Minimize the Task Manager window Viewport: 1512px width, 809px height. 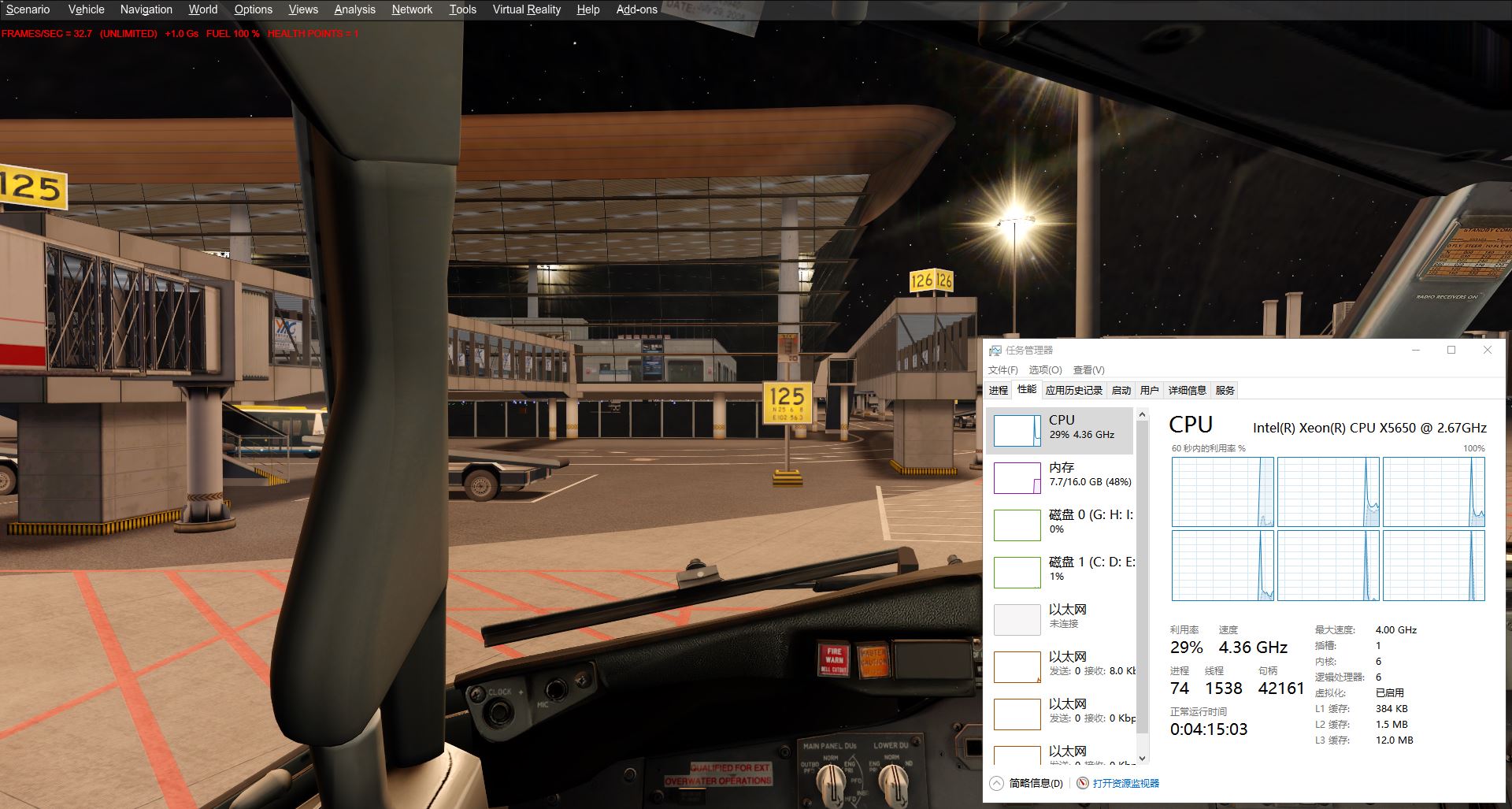tap(1416, 351)
